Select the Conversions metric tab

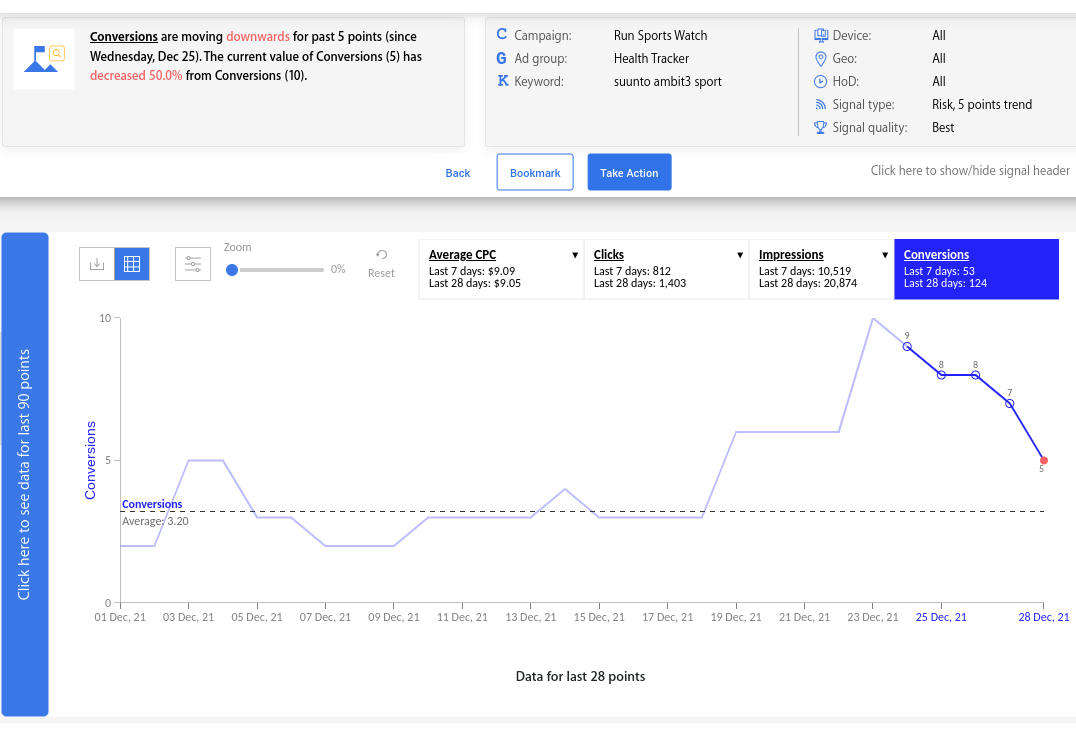click(975, 269)
